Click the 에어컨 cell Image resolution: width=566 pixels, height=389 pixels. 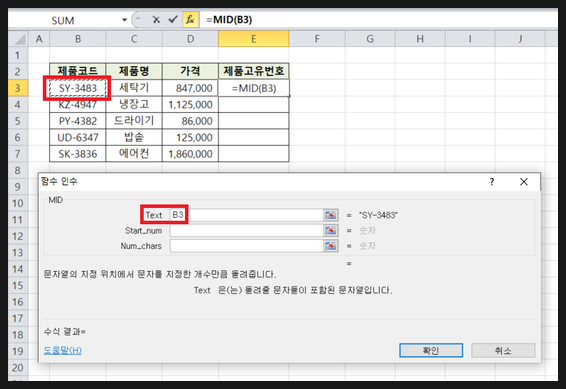[x=134, y=154]
